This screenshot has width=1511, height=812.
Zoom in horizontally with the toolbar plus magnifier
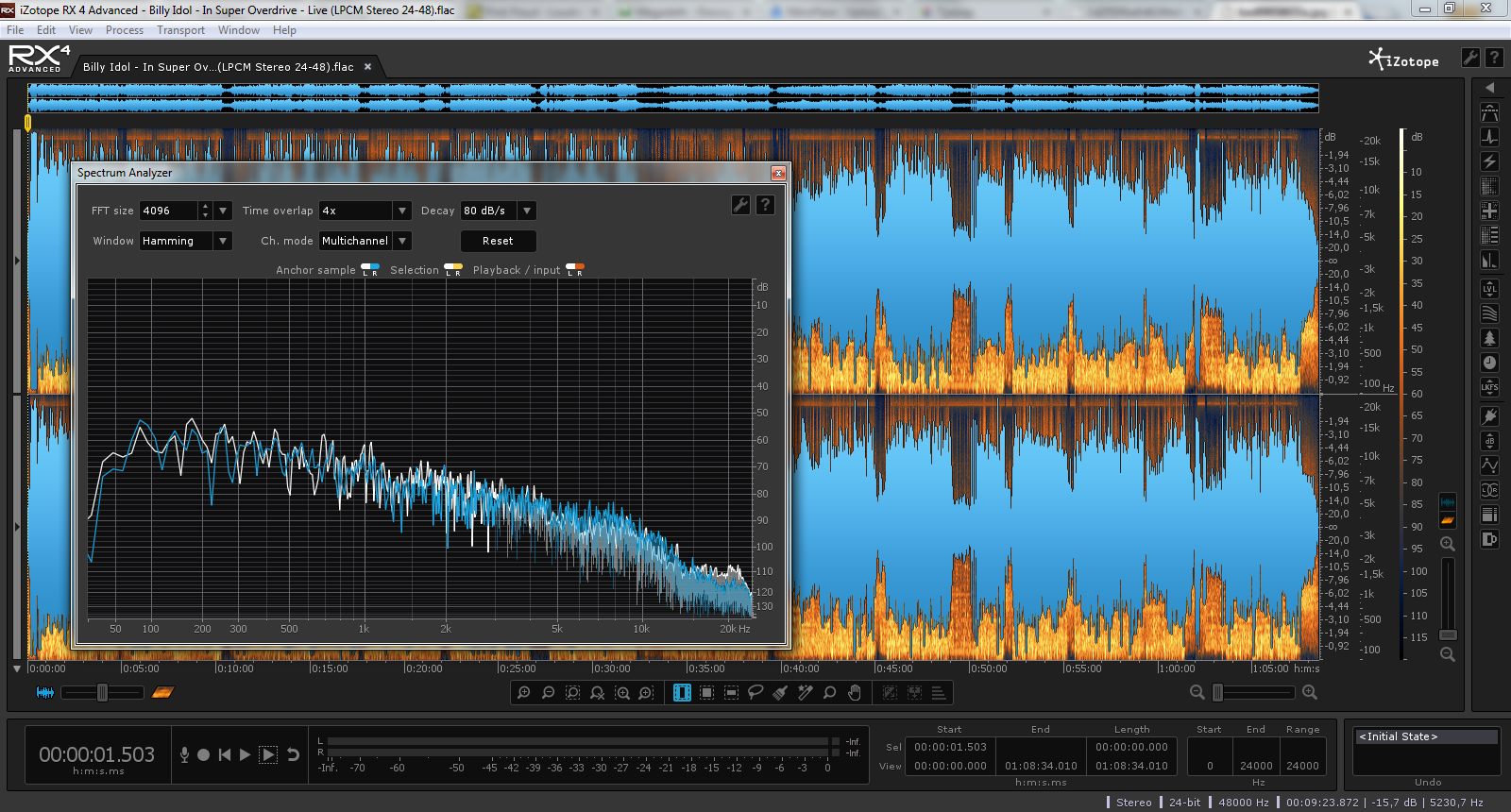pyautogui.click(x=524, y=693)
